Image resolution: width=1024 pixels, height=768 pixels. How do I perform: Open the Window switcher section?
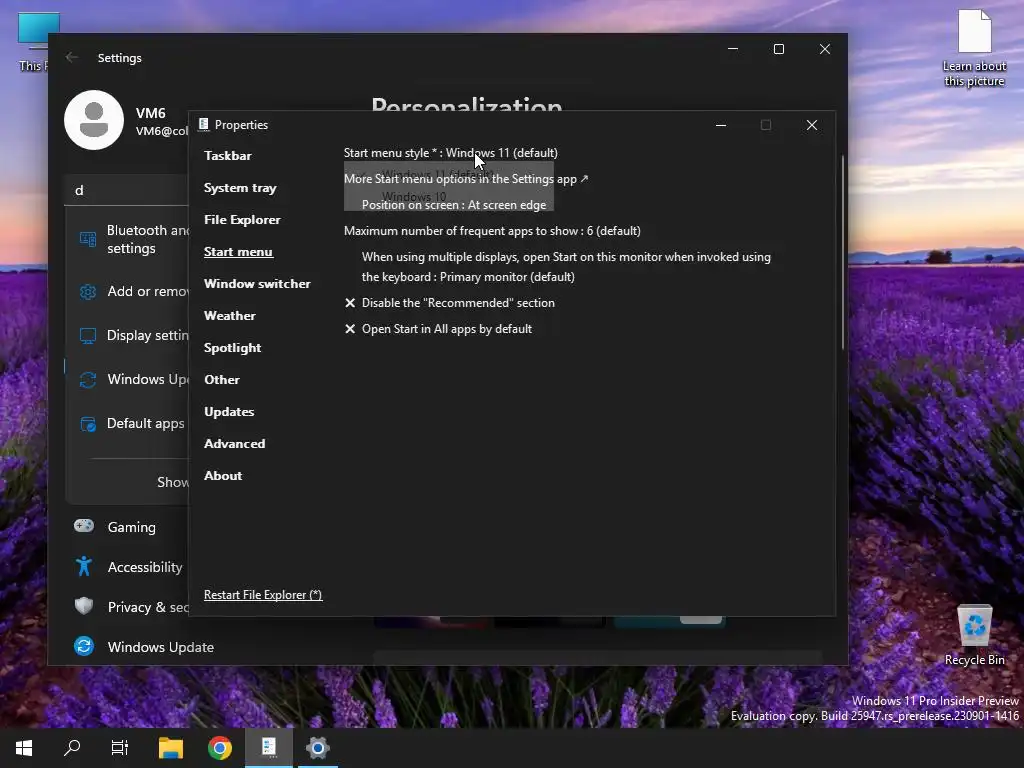tap(257, 283)
